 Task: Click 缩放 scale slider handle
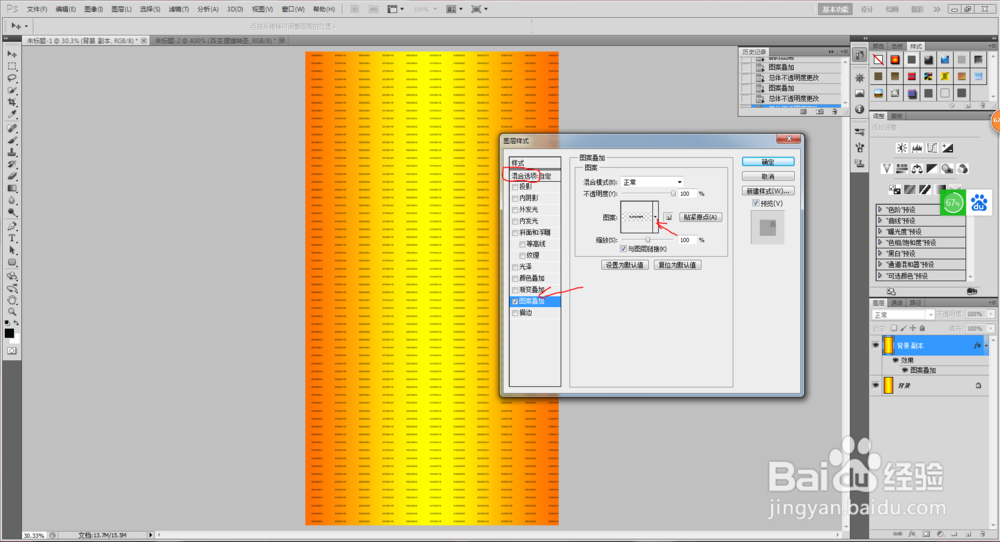click(647, 240)
